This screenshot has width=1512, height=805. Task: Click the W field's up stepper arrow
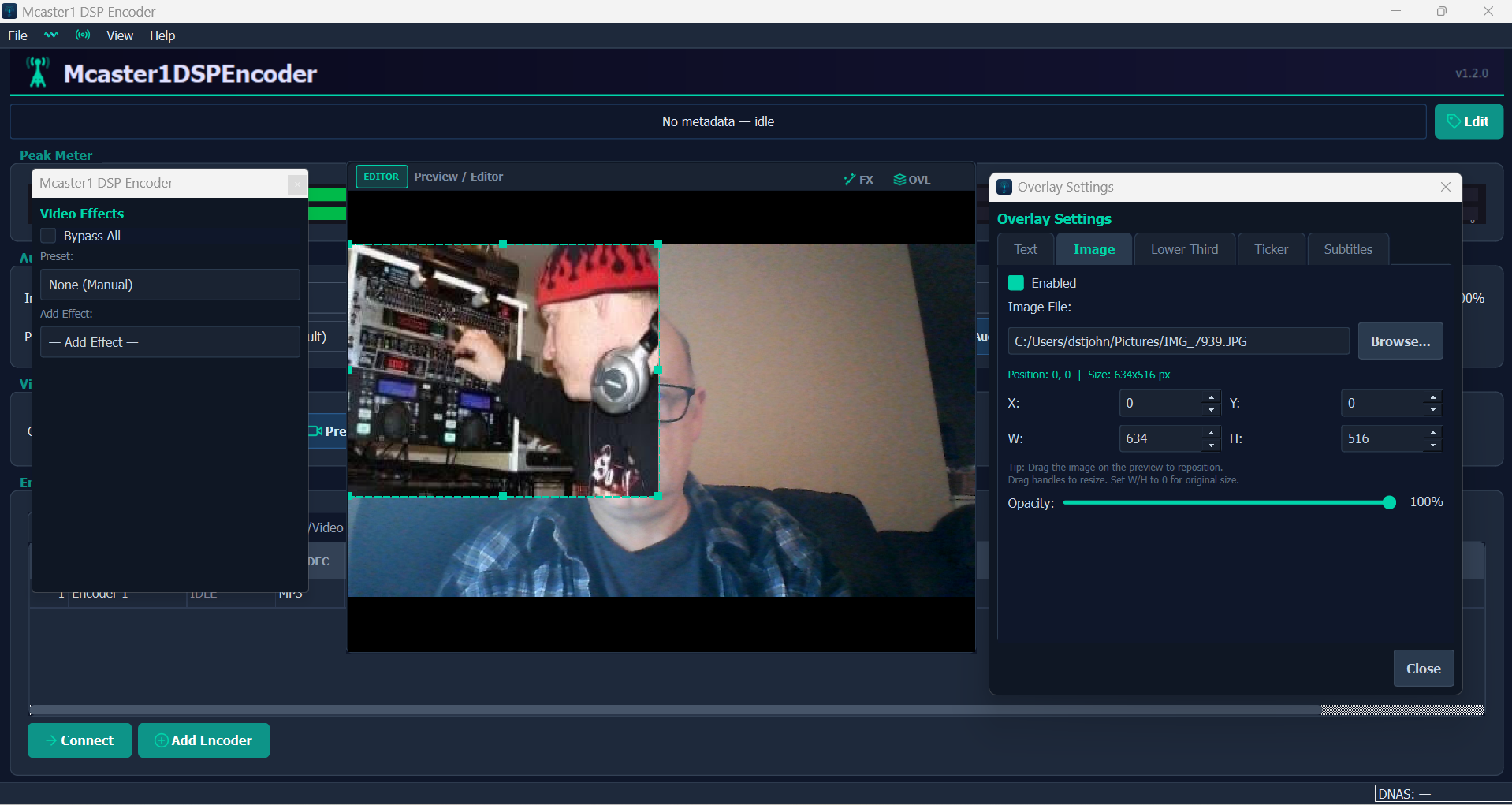(x=1212, y=433)
